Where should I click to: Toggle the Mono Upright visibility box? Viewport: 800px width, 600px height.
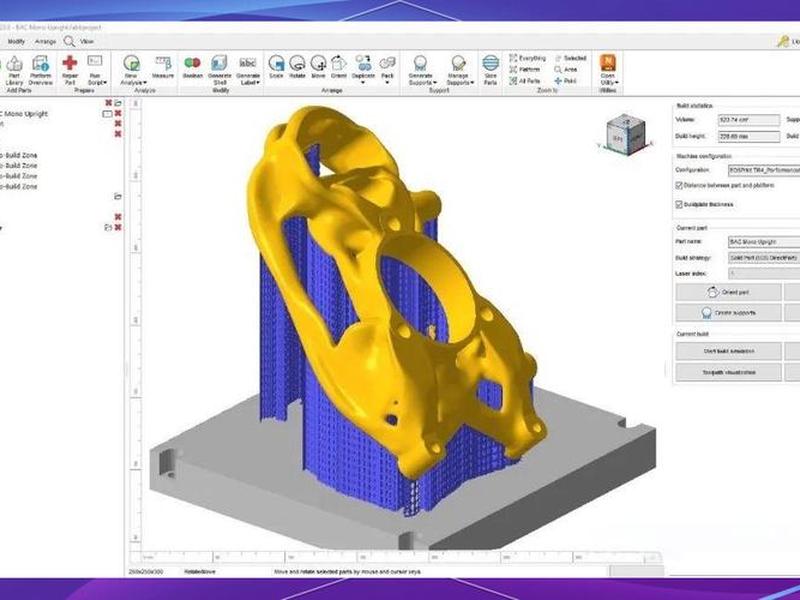tap(107, 114)
